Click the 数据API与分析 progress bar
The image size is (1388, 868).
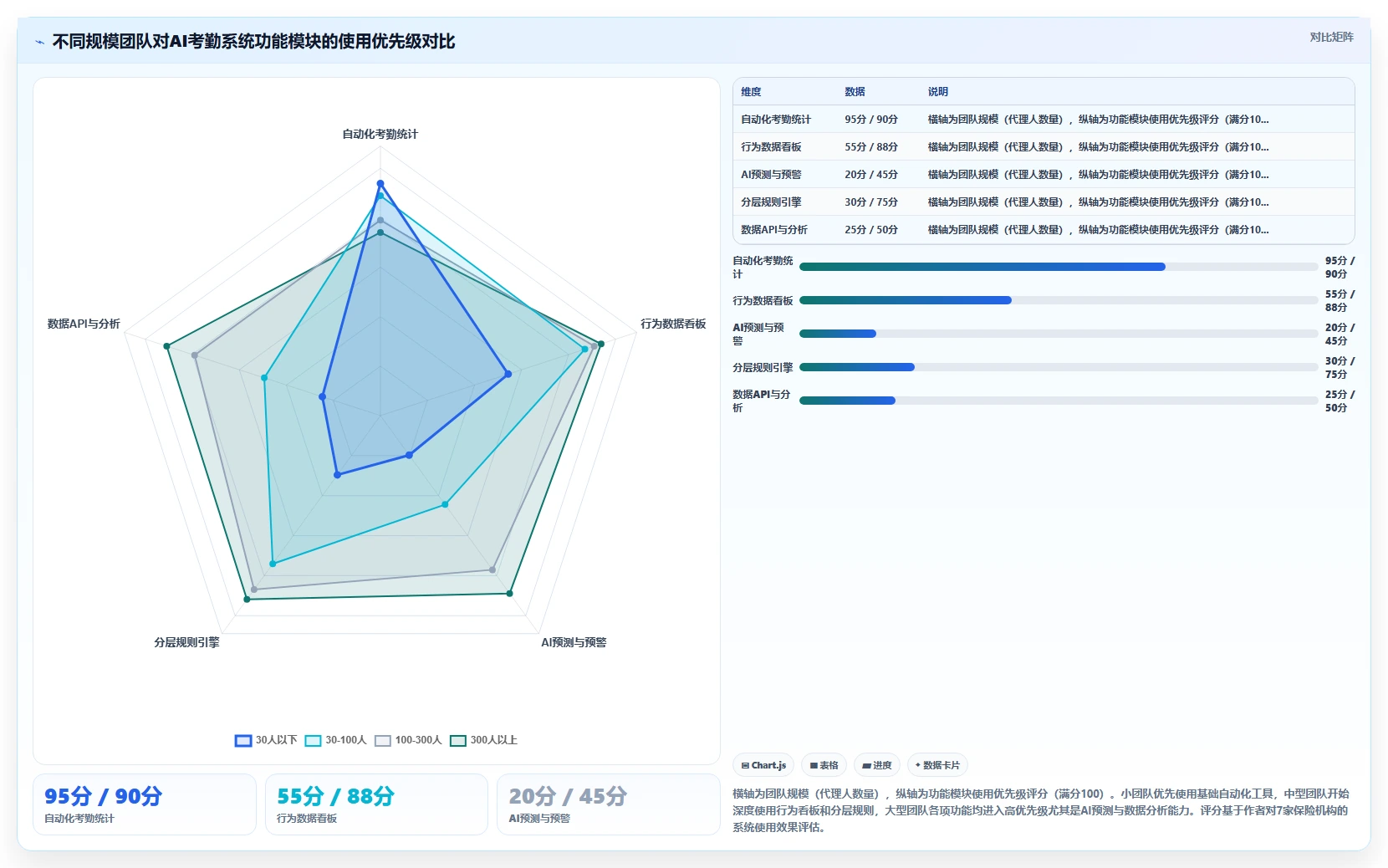click(1059, 401)
